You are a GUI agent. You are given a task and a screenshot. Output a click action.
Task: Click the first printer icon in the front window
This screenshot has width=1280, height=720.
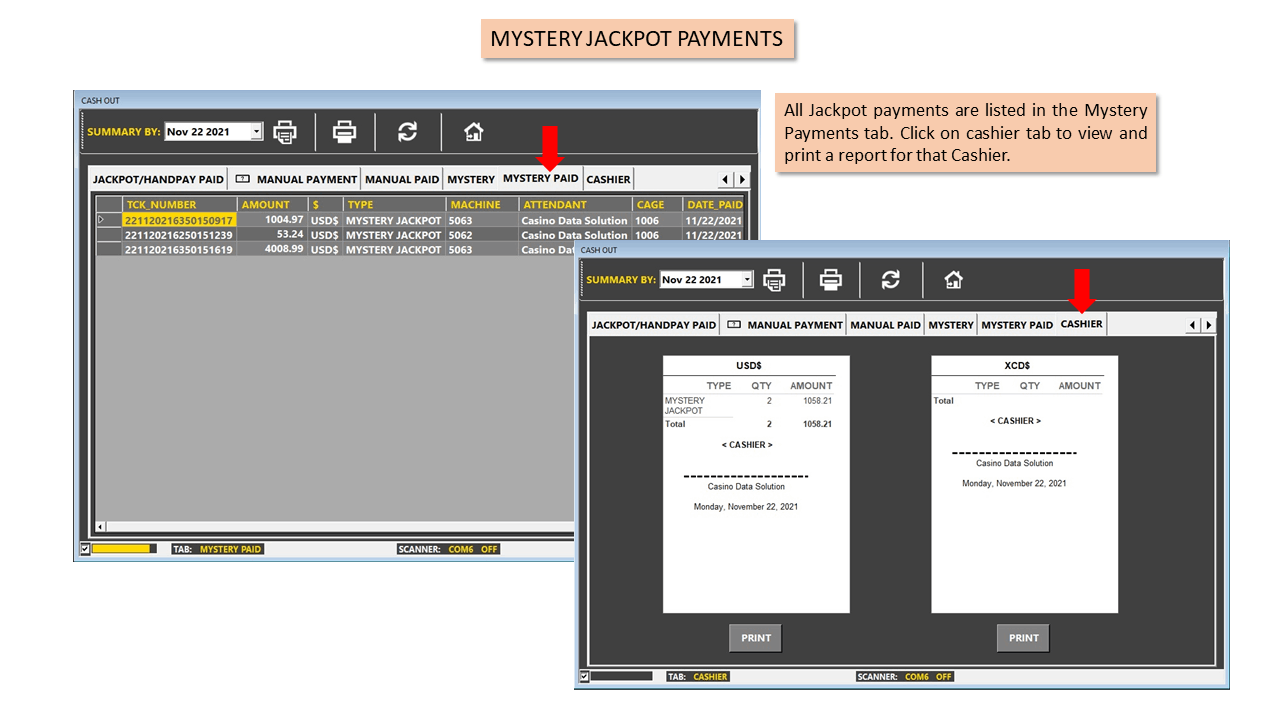click(774, 280)
